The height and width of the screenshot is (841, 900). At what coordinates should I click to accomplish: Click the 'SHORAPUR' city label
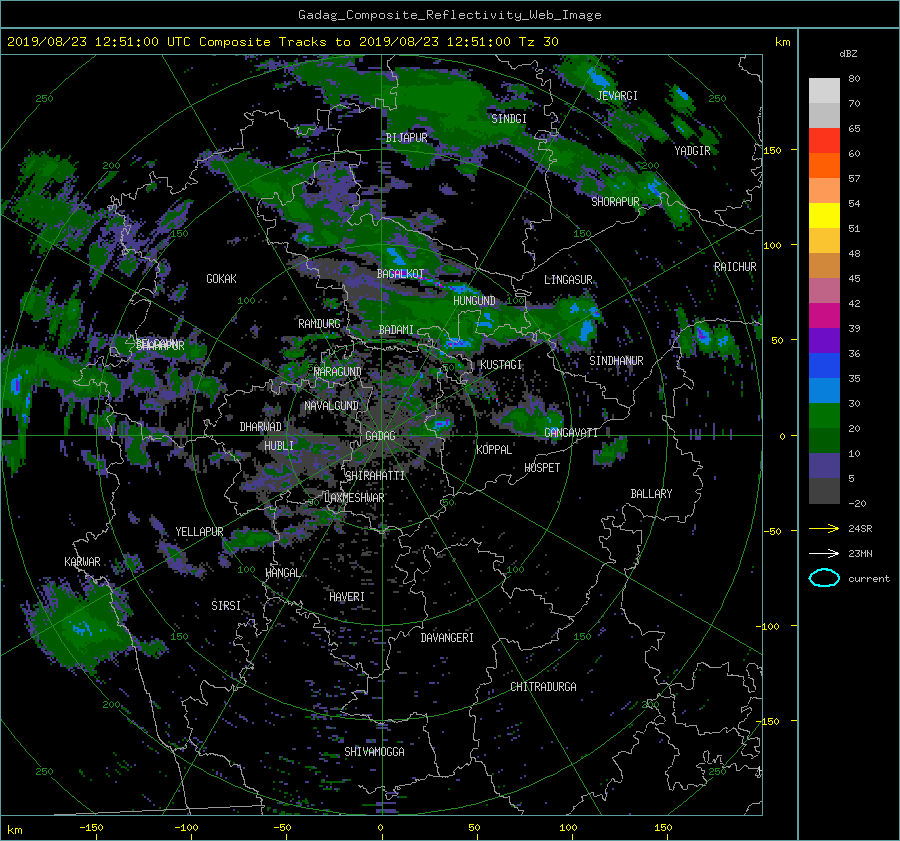pos(615,202)
